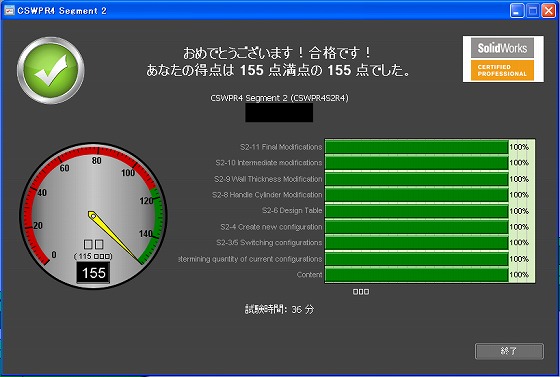
Task: Click the green checkmark pass icon
Action: (x=51, y=70)
